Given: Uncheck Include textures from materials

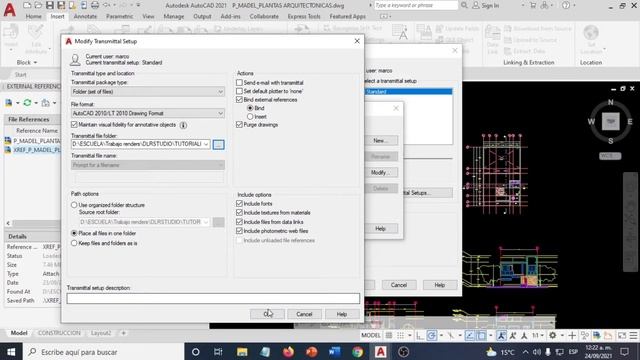Looking at the screenshot, I should pyautogui.click(x=239, y=212).
